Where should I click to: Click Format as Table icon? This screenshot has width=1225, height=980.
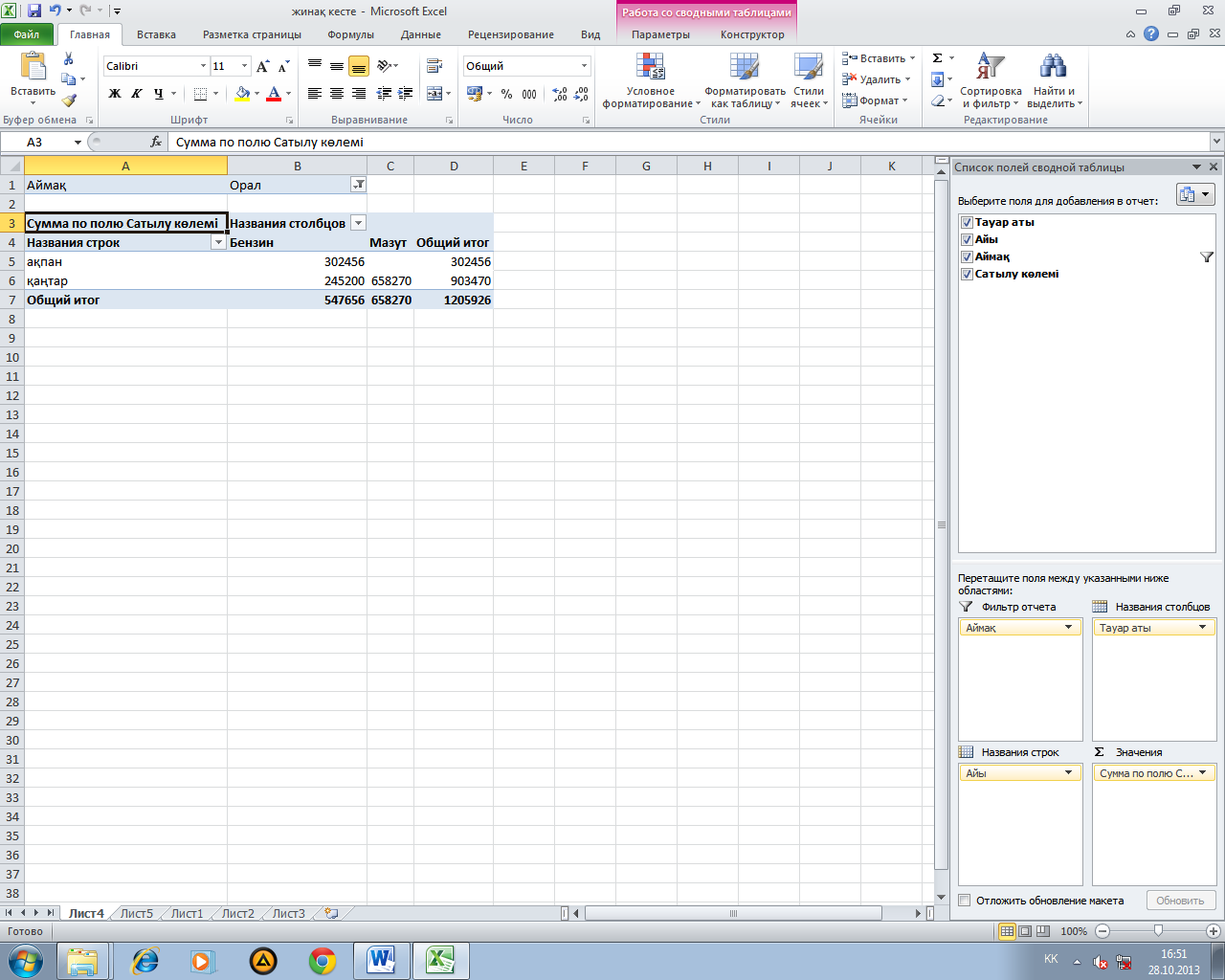pos(745,67)
